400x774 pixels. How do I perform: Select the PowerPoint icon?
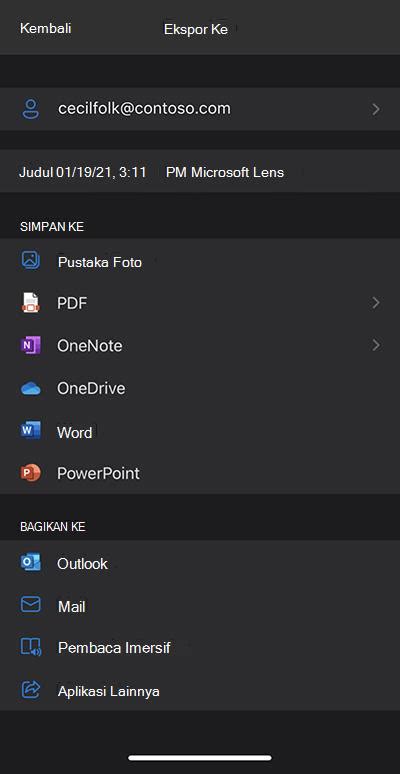click(31, 473)
